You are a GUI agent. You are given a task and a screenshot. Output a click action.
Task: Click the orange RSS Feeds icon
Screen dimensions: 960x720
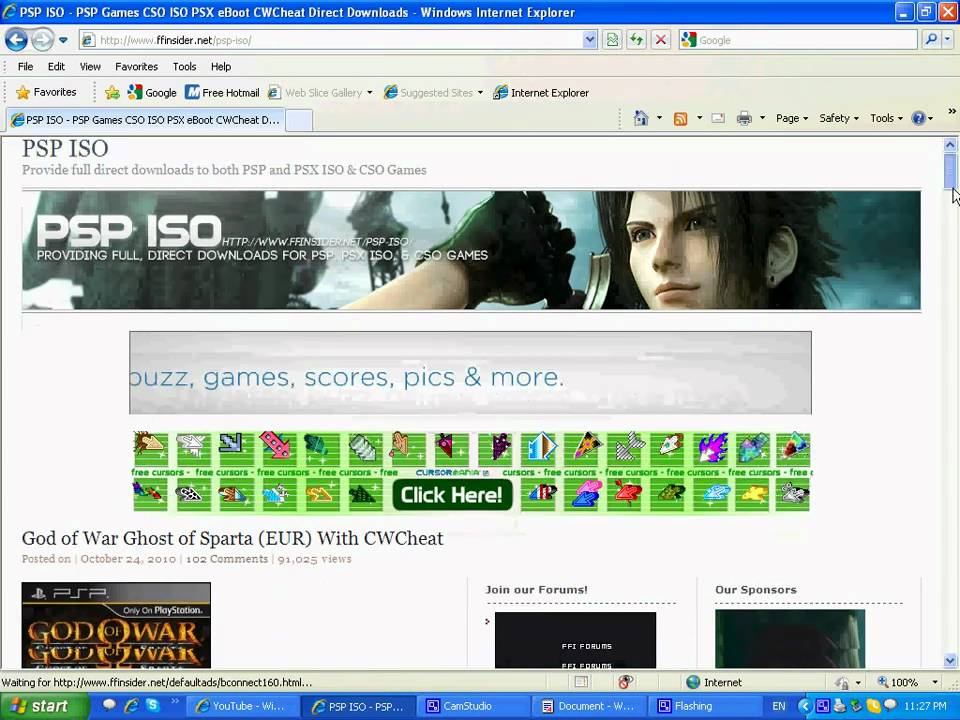pos(680,119)
